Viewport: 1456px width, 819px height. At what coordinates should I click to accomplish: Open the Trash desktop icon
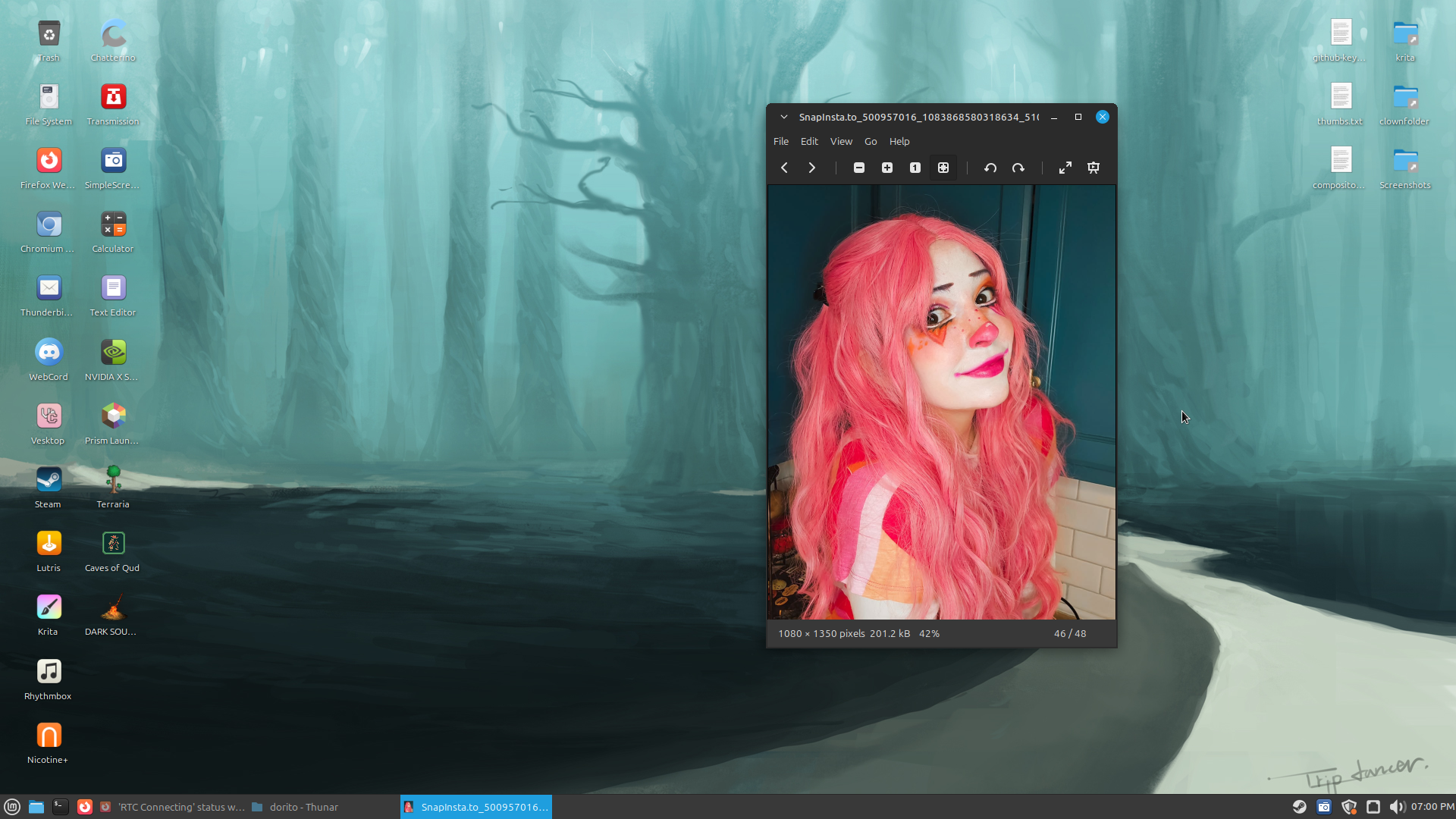[49, 41]
